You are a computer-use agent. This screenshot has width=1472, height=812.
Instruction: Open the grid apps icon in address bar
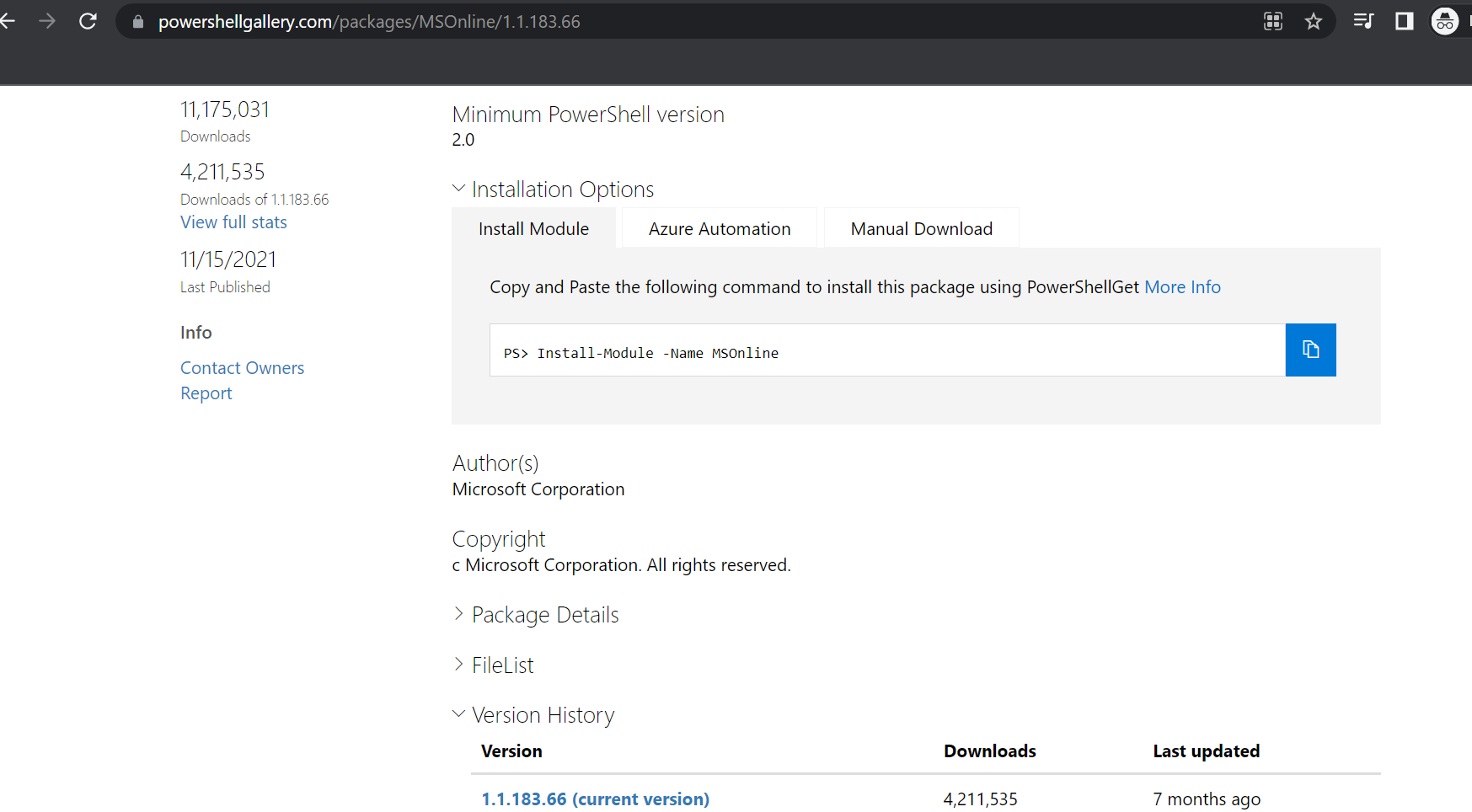tap(1273, 22)
